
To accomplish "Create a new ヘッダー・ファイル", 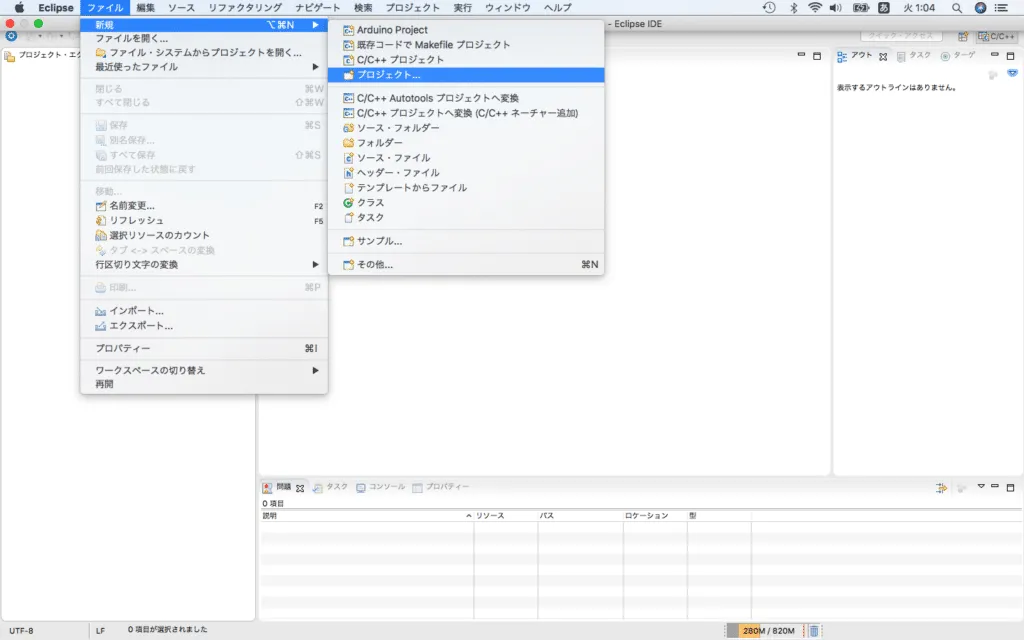I will click(x=466, y=173).
